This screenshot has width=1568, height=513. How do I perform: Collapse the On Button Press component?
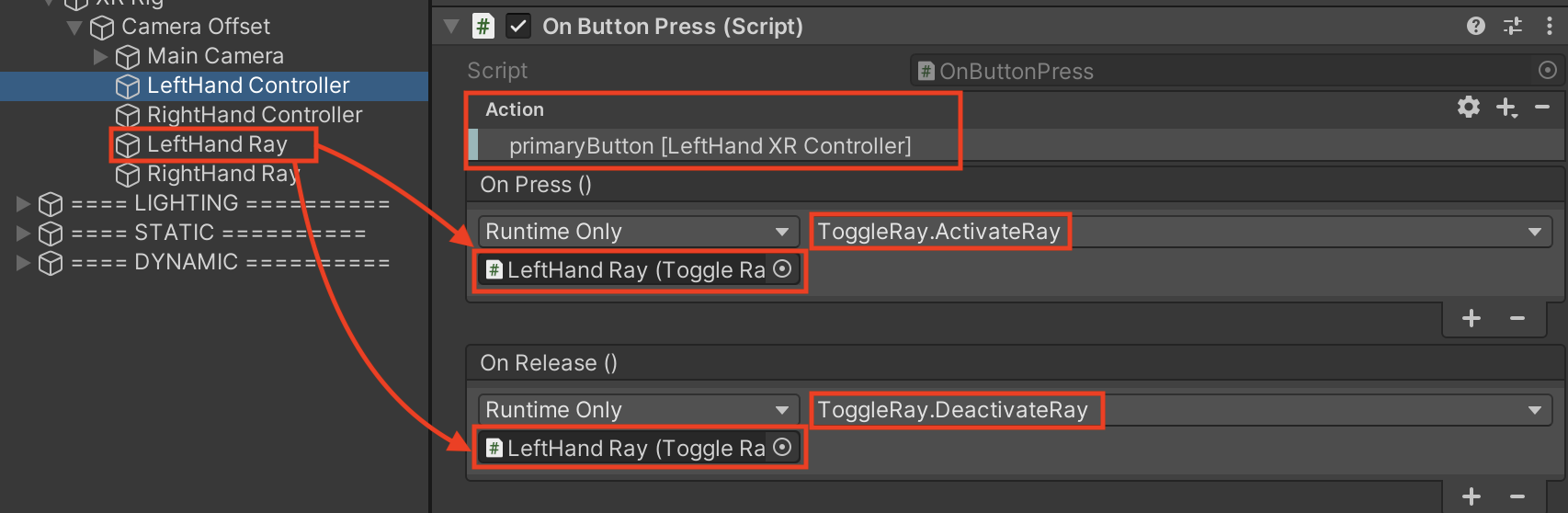pyautogui.click(x=451, y=26)
